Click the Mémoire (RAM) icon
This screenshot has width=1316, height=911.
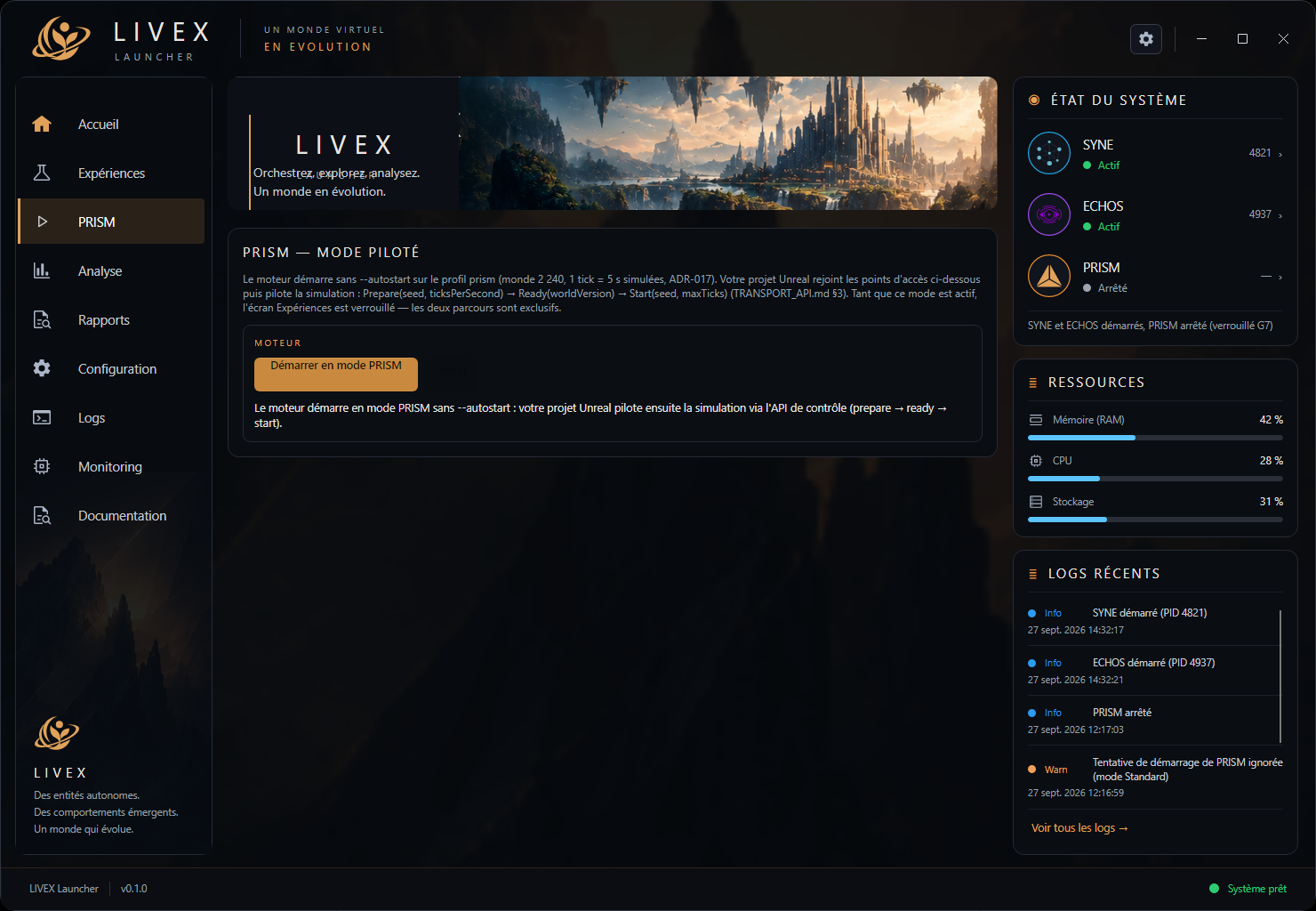coord(1036,420)
